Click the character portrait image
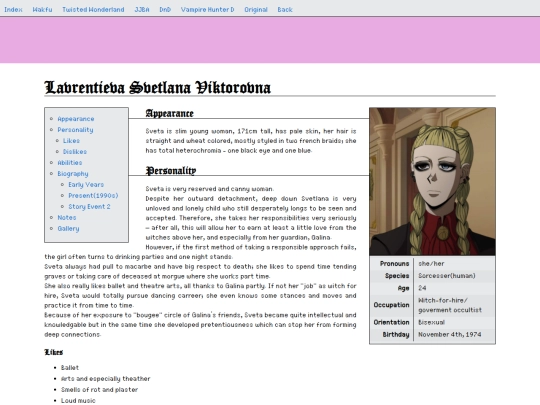The image size is (540, 405). (432, 181)
